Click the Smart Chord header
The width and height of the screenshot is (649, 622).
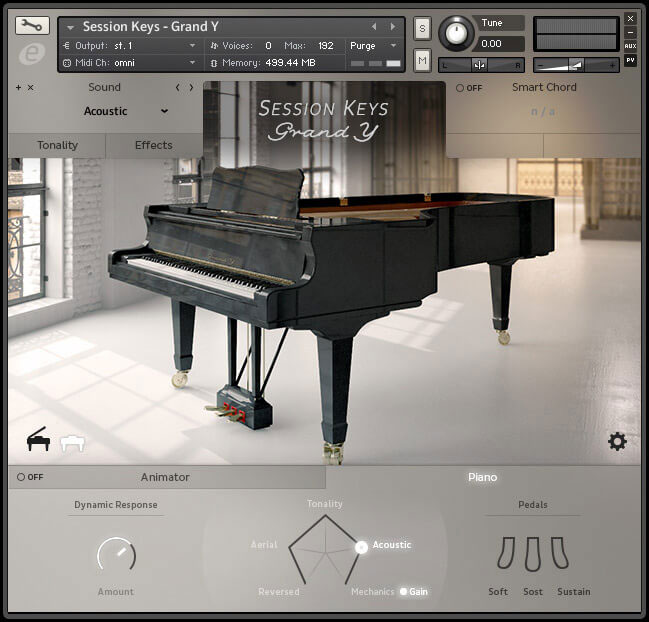click(x=544, y=87)
